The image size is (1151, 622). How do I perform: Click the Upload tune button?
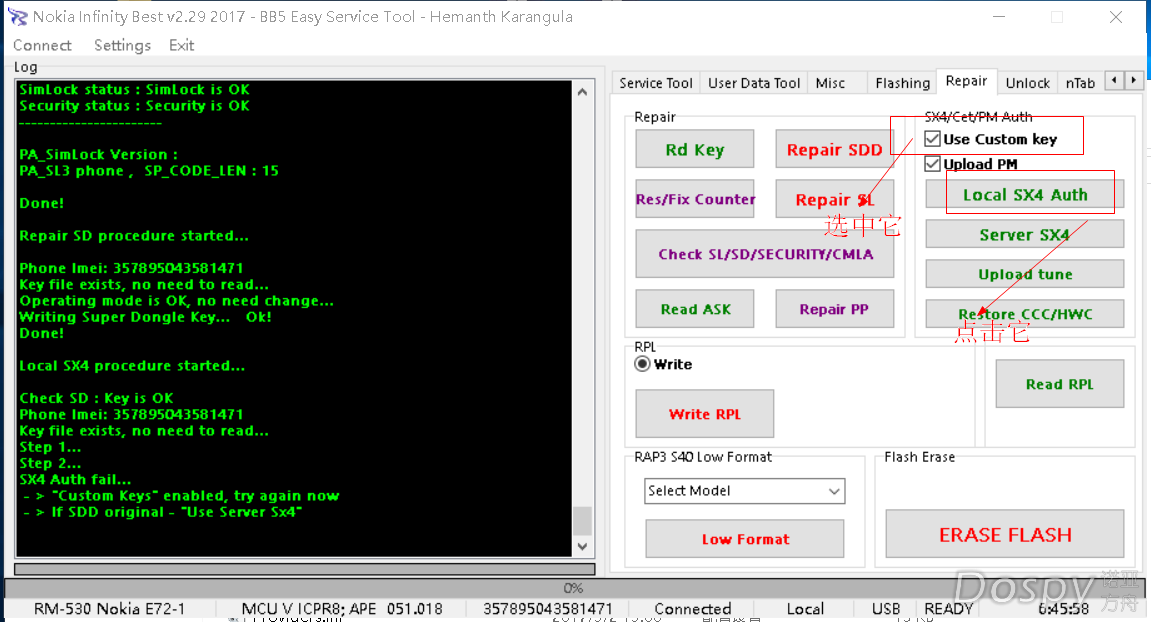(x=1025, y=274)
